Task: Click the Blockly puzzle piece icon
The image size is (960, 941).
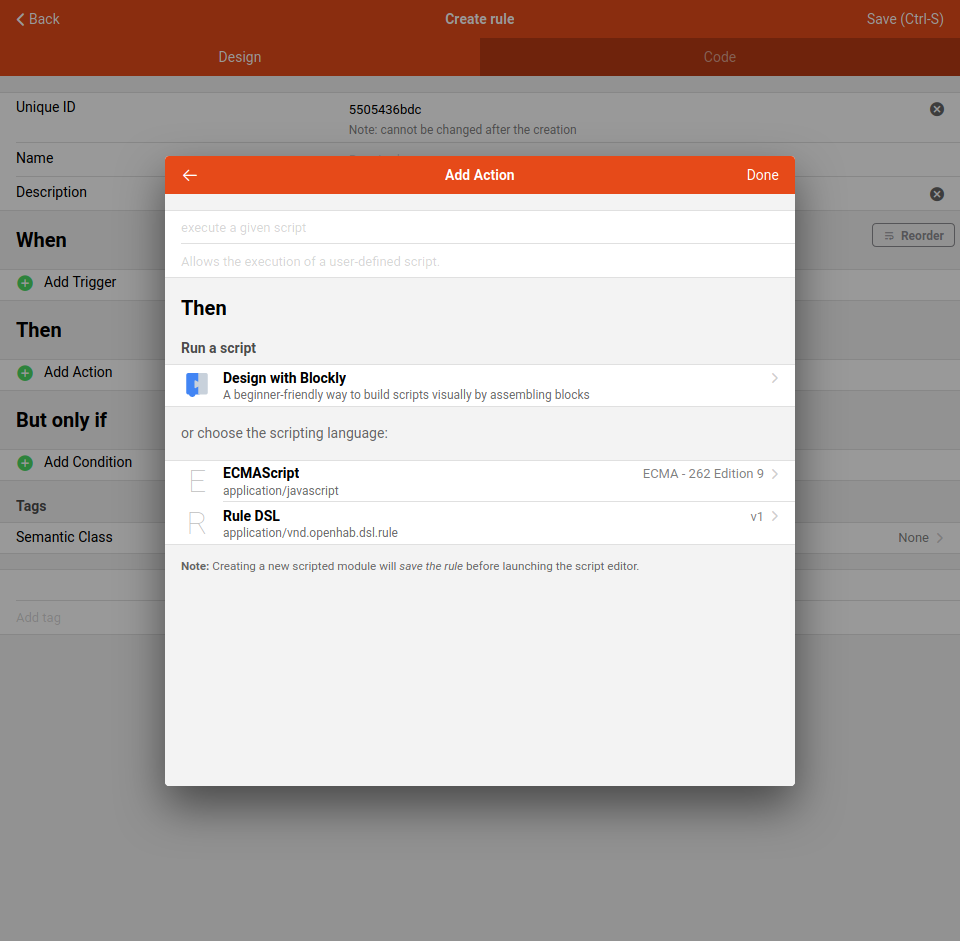Action: [x=197, y=385]
